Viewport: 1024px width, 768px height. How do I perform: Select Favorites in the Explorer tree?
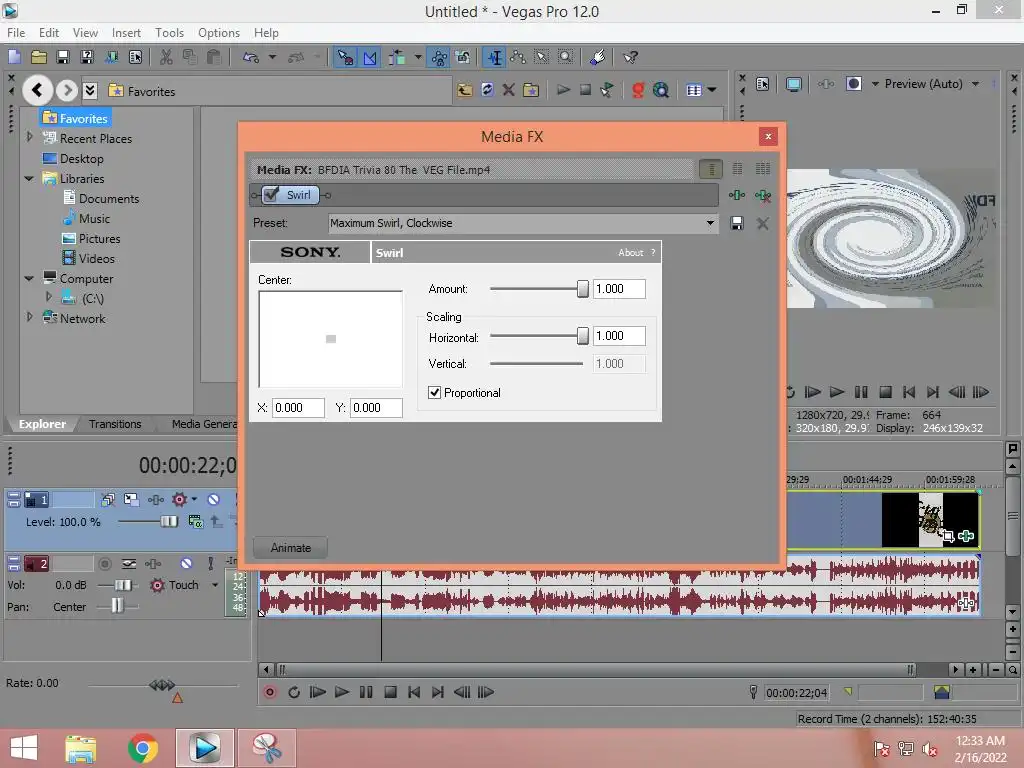pyautogui.click(x=75, y=118)
